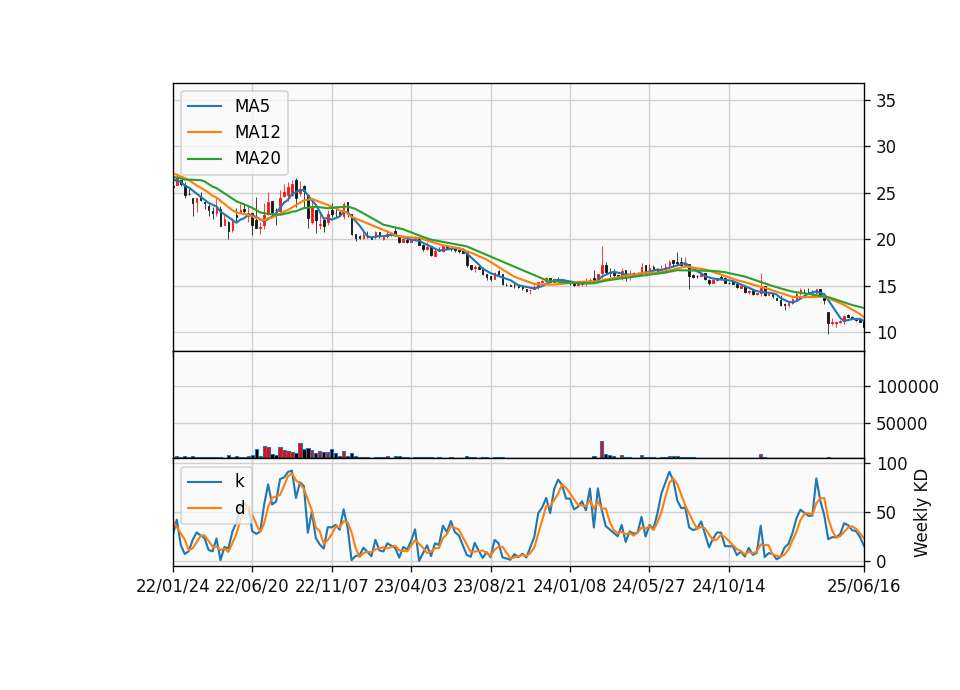The height and width of the screenshot is (690, 960).
Task: Click the KD axis value 50
Action: (x=887, y=513)
